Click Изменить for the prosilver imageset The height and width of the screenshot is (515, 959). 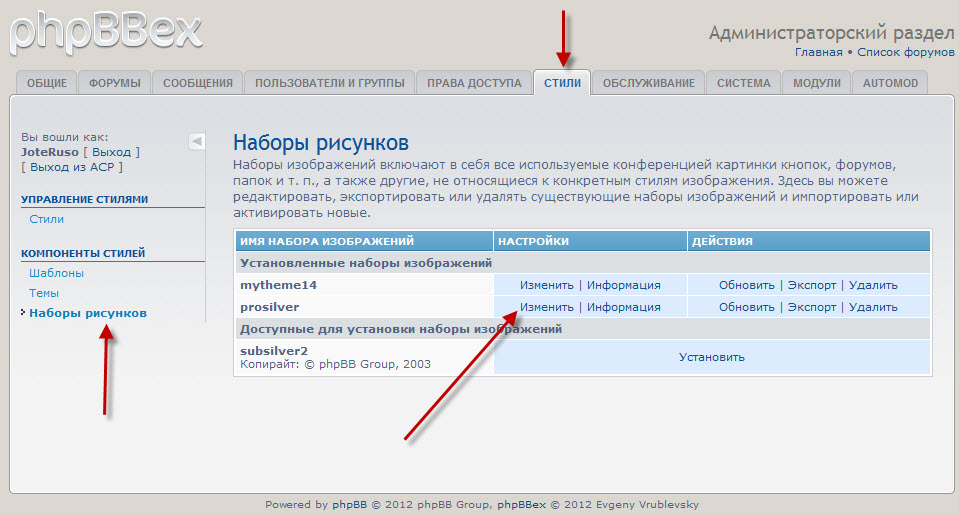point(546,307)
